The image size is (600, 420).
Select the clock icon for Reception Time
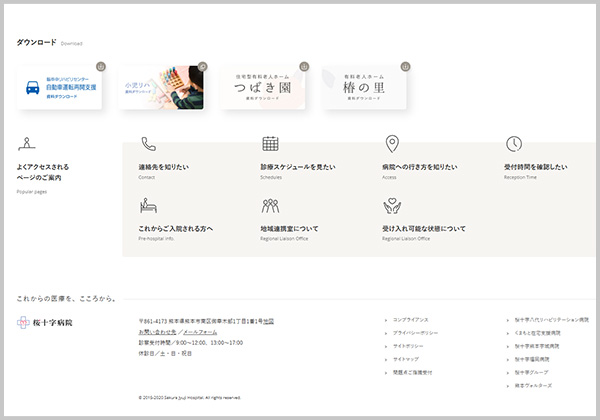[514, 144]
